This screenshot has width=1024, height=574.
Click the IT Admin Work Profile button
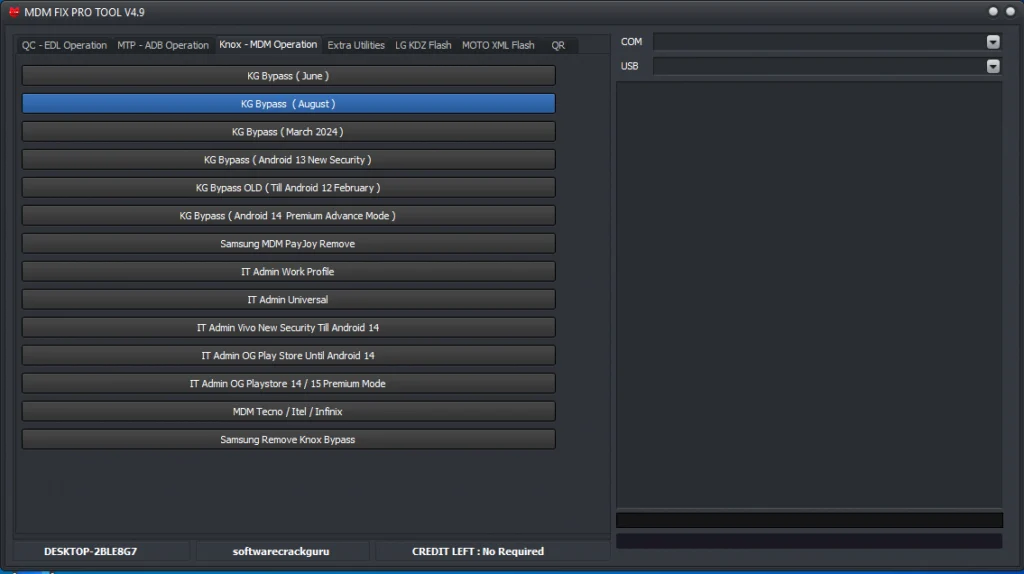coord(288,272)
